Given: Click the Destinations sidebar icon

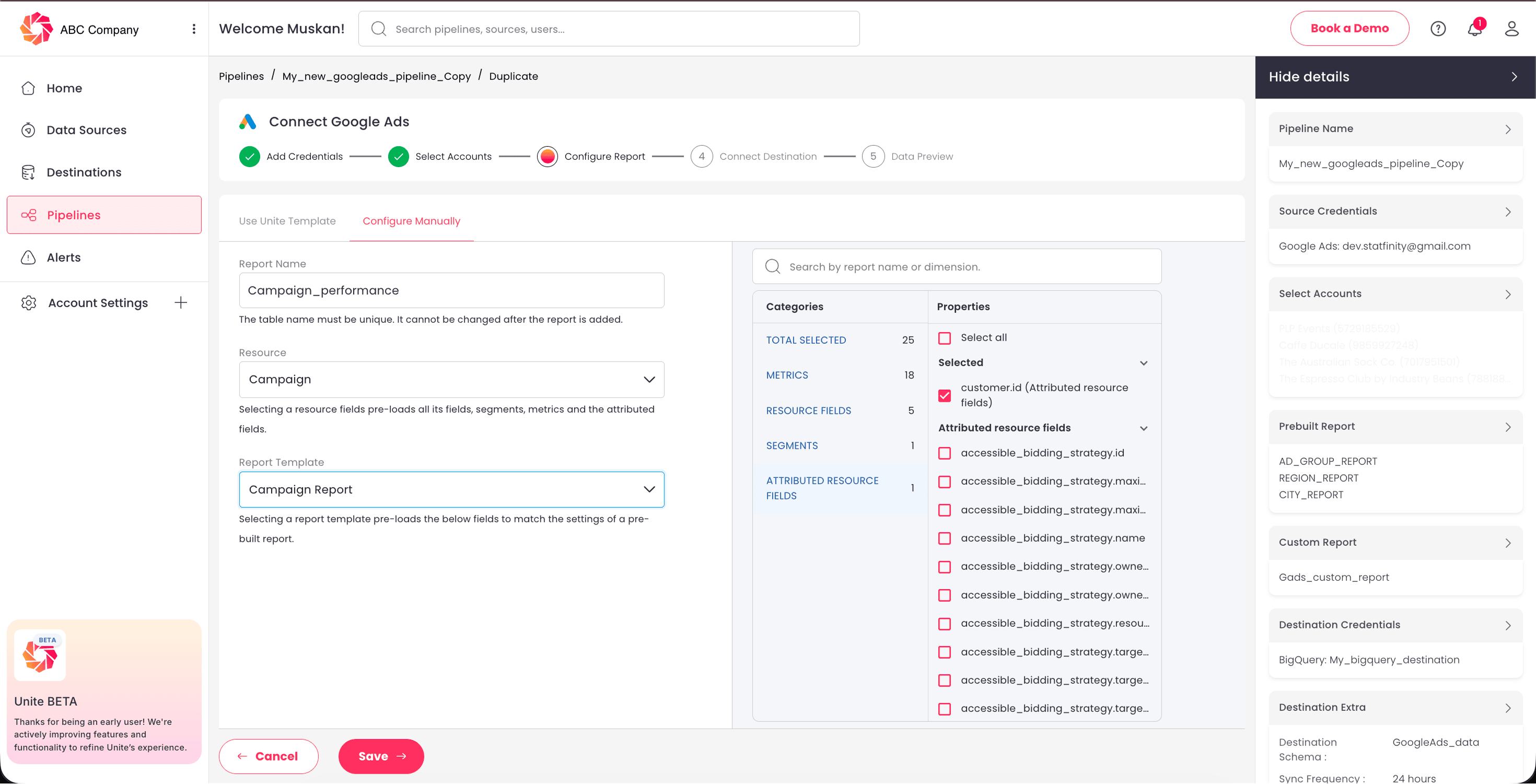Looking at the screenshot, I should pyautogui.click(x=28, y=172).
